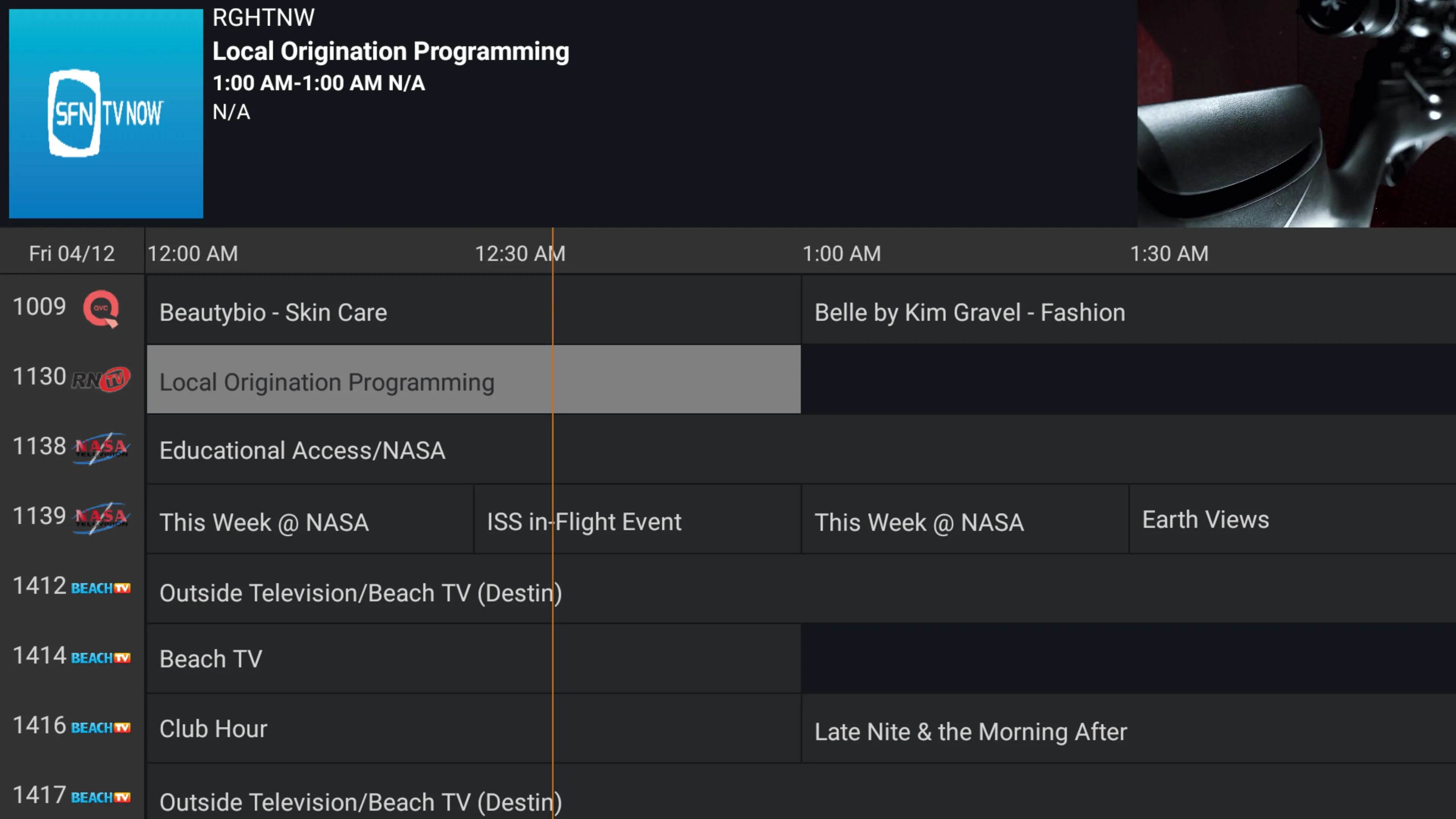Select the Beach TV logo for channel 1412
This screenshot has width=1456, height=819.
click(x=100, y=588)
